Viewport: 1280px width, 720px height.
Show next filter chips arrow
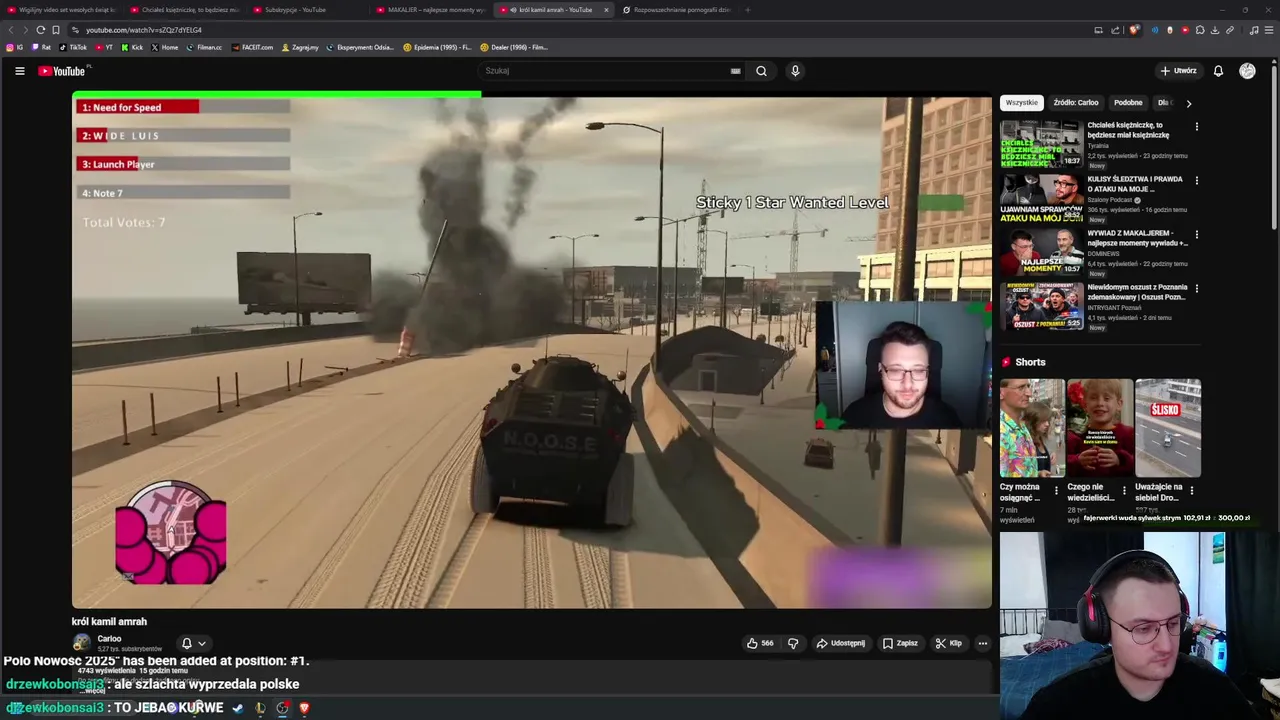1188,103
